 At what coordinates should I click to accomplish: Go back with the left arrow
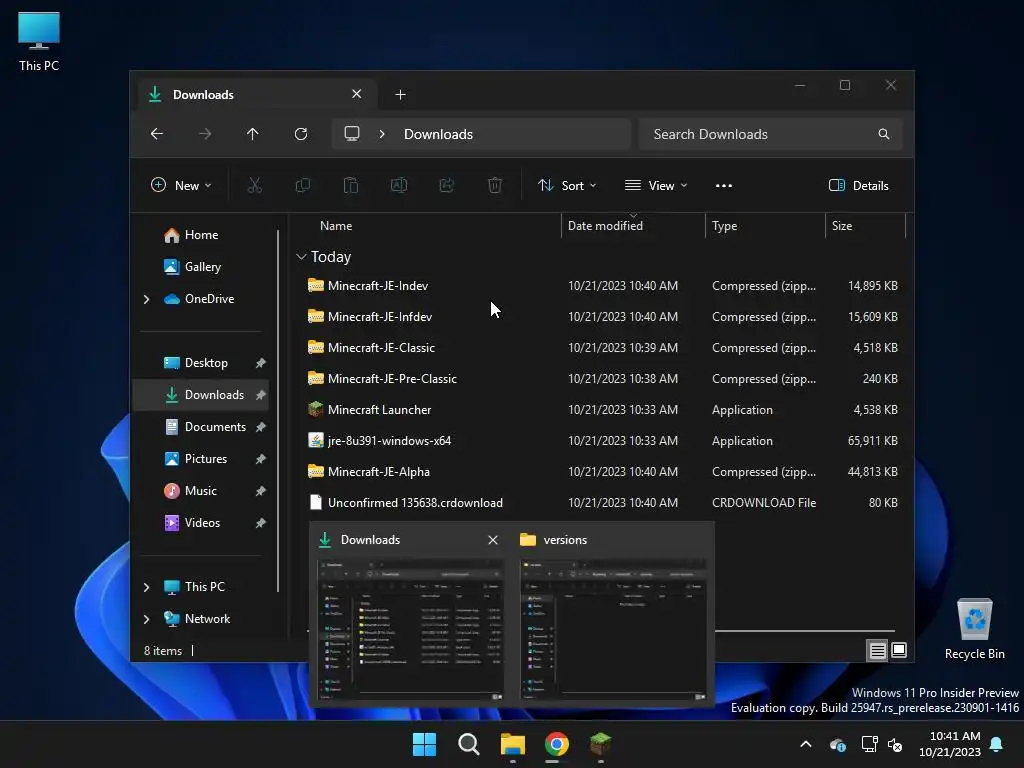pos(157,134)
